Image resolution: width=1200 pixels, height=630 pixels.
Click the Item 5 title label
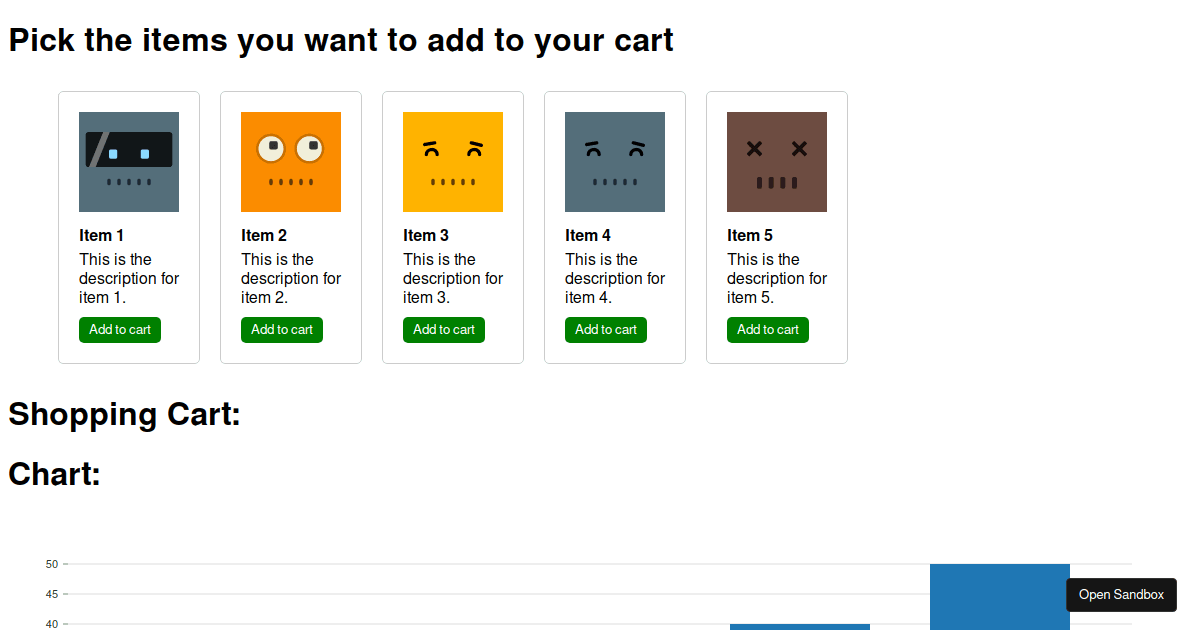(x=750, y=236)
